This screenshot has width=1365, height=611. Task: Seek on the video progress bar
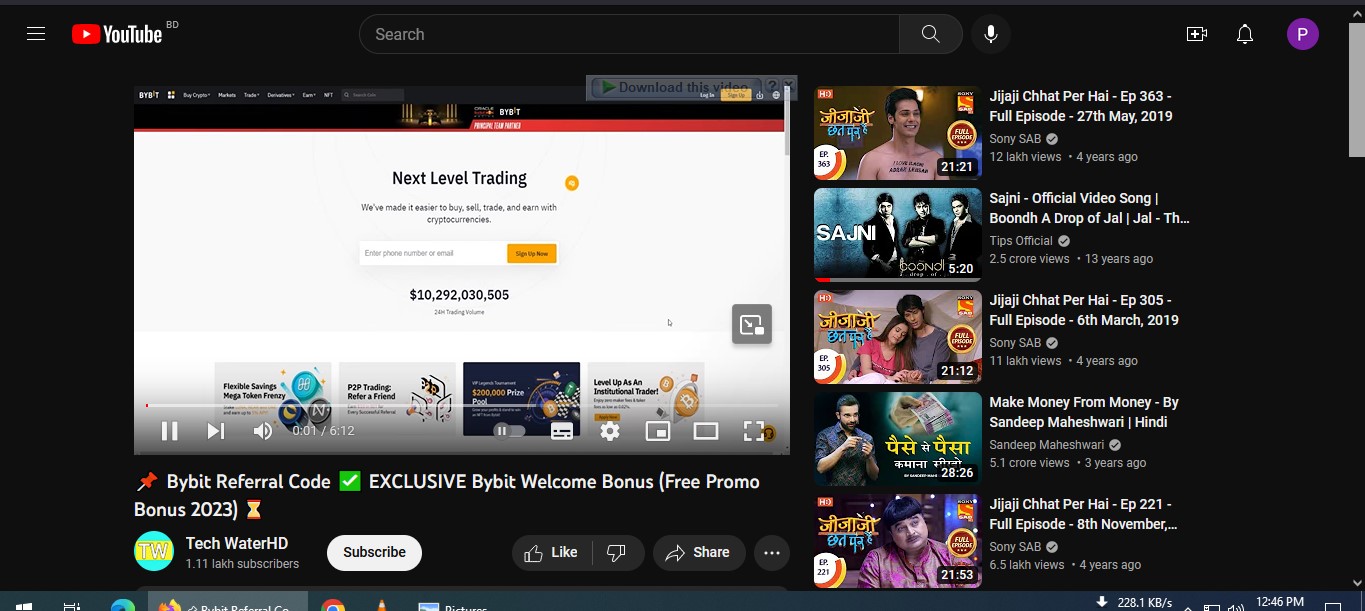(462, 405)
